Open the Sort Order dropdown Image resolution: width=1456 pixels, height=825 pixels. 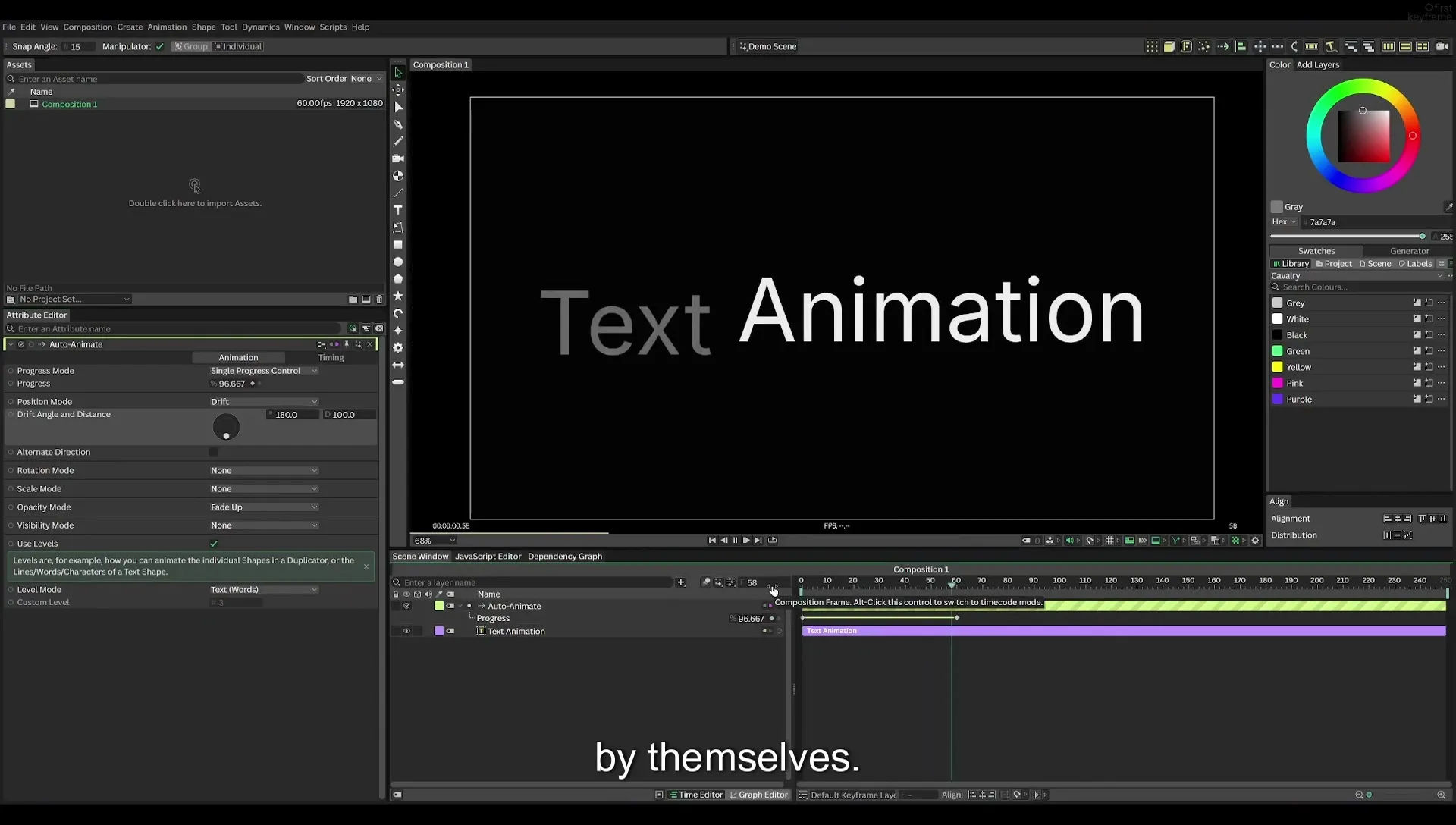click(366, 79)
